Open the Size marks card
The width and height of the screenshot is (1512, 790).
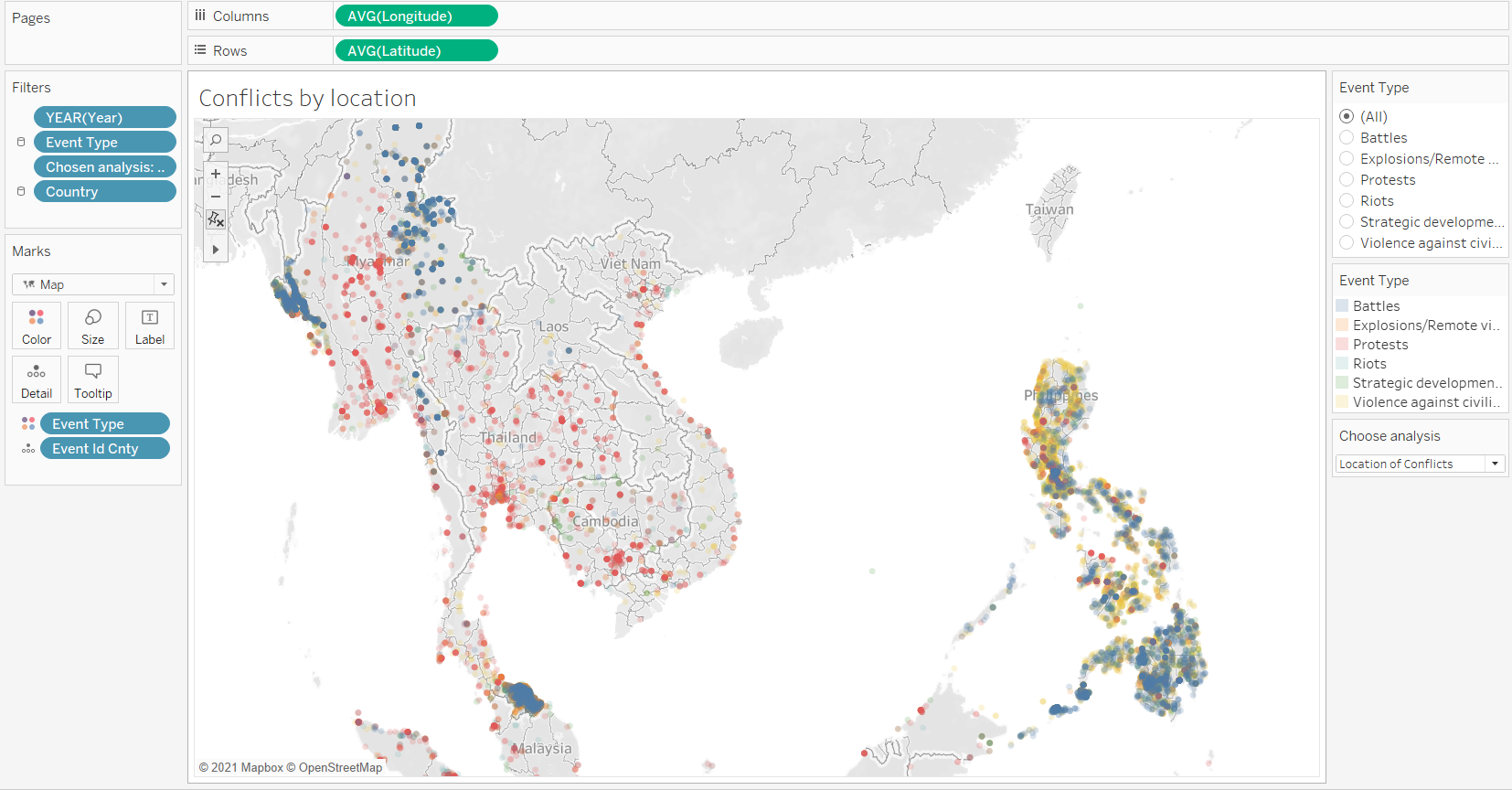pyautogui.click(x=92, y=326)
